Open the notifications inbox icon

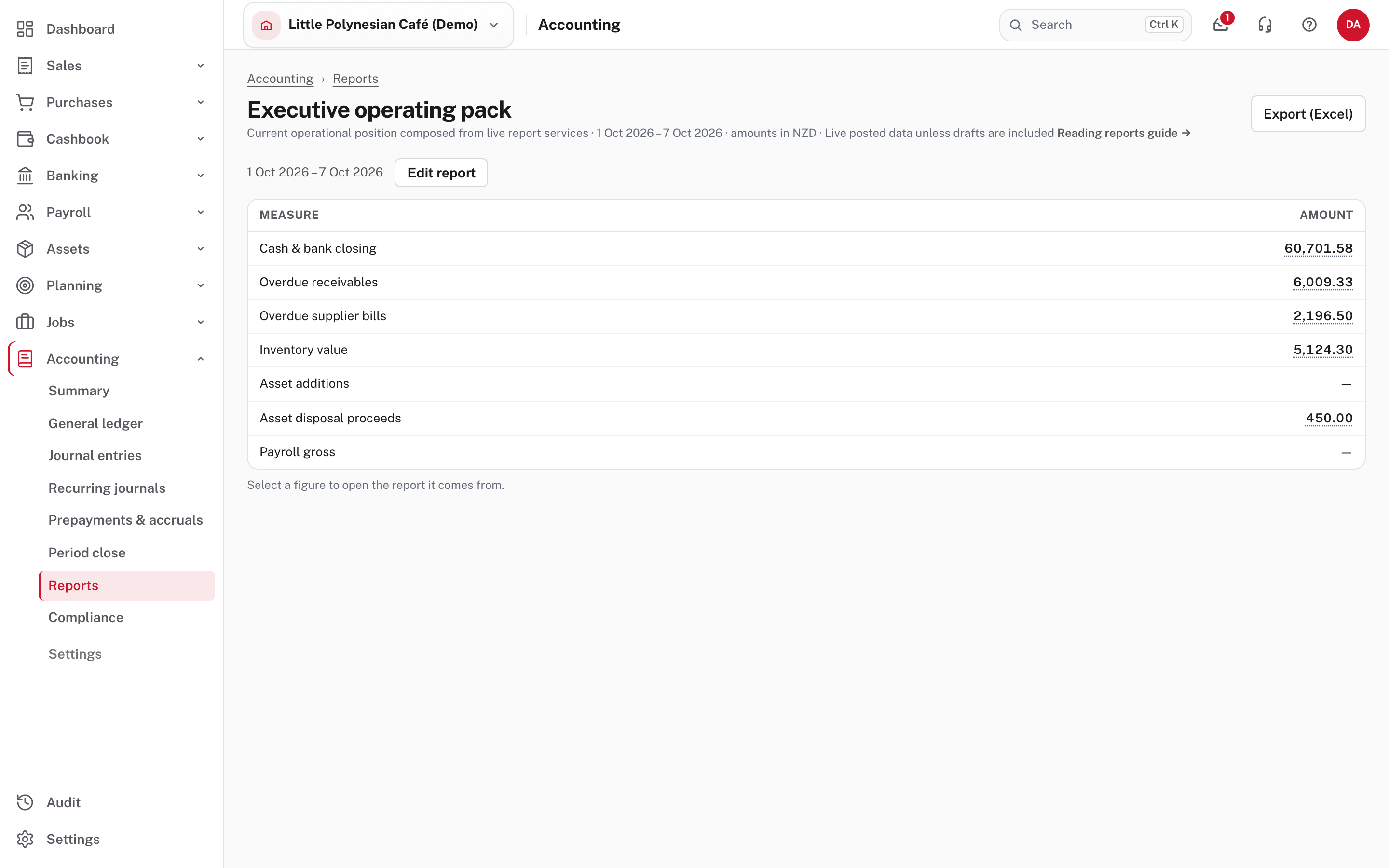1221,25
